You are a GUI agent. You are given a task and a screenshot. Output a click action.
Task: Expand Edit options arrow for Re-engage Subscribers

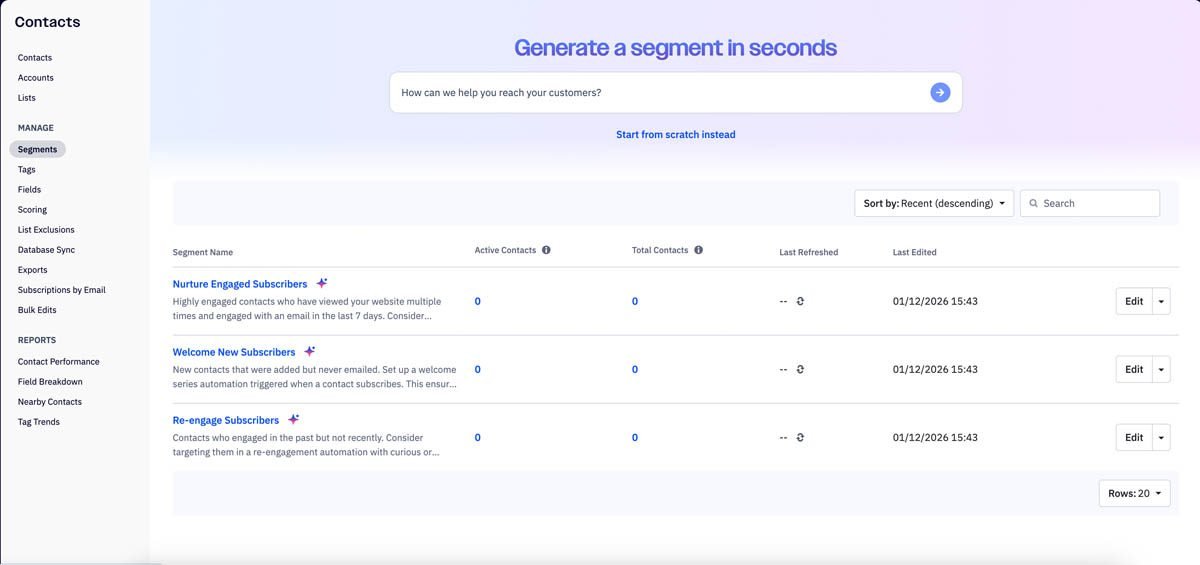click(x=1161, y=437)
